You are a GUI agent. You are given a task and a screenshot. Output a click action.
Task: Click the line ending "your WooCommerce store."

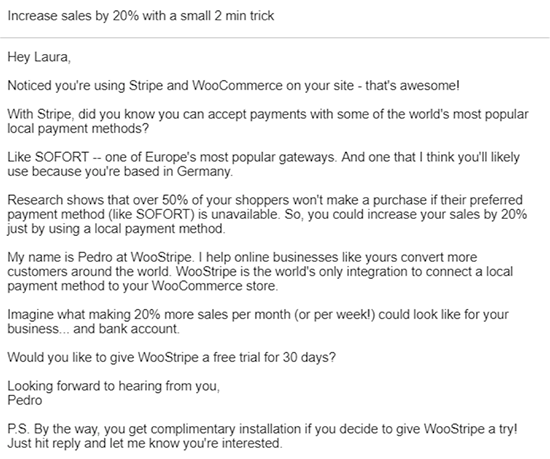point(142,286)
